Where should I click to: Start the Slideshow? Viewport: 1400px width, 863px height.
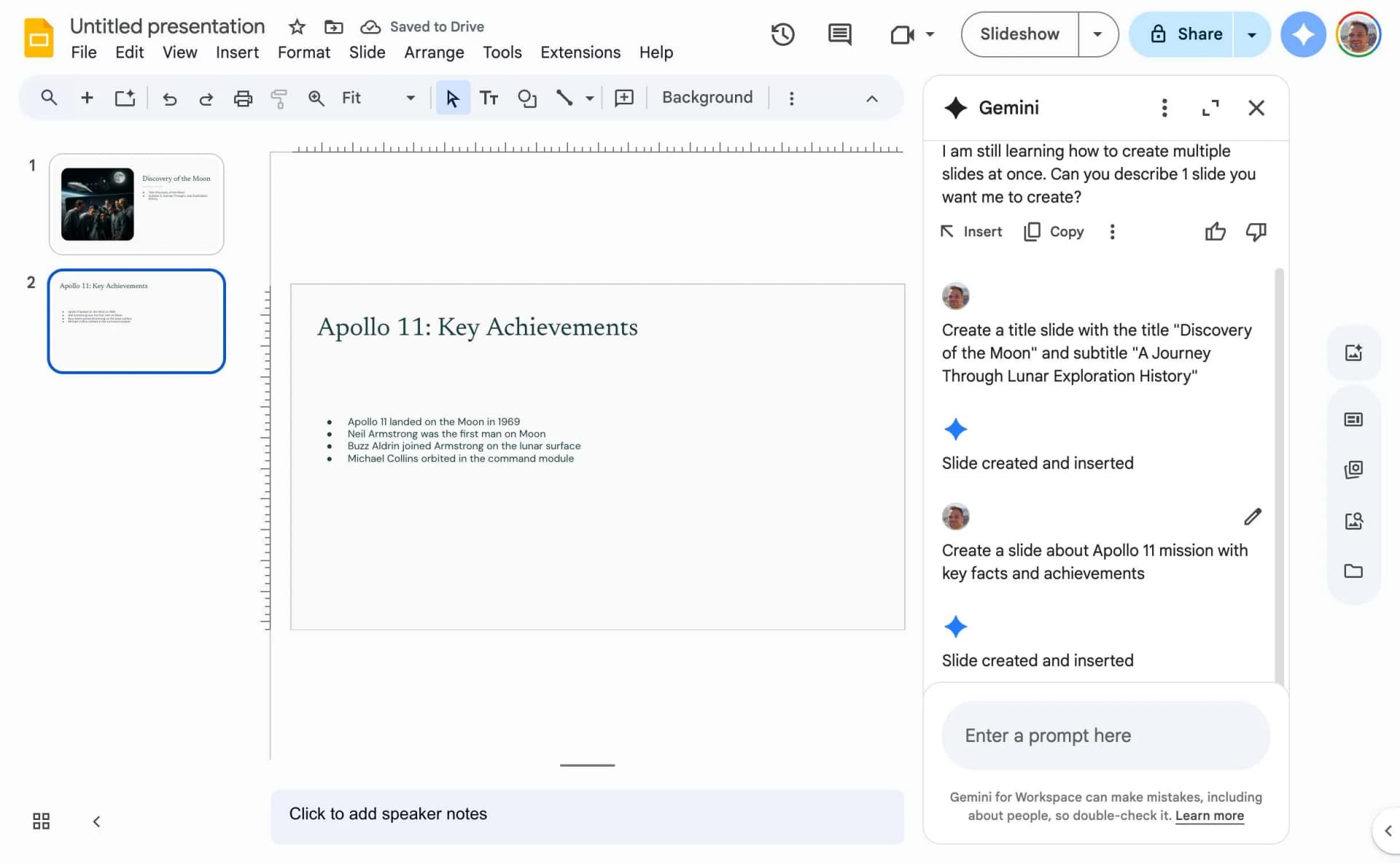(1019, 34)
